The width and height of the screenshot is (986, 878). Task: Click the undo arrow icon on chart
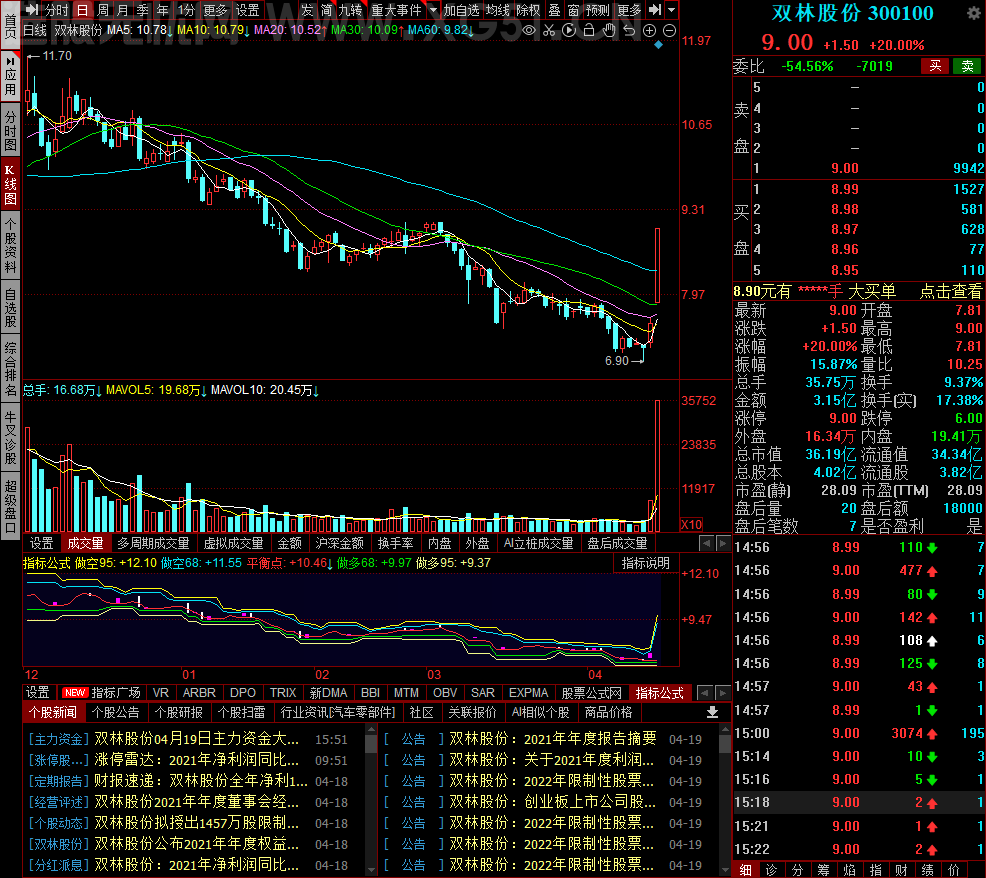pos(629,30)
